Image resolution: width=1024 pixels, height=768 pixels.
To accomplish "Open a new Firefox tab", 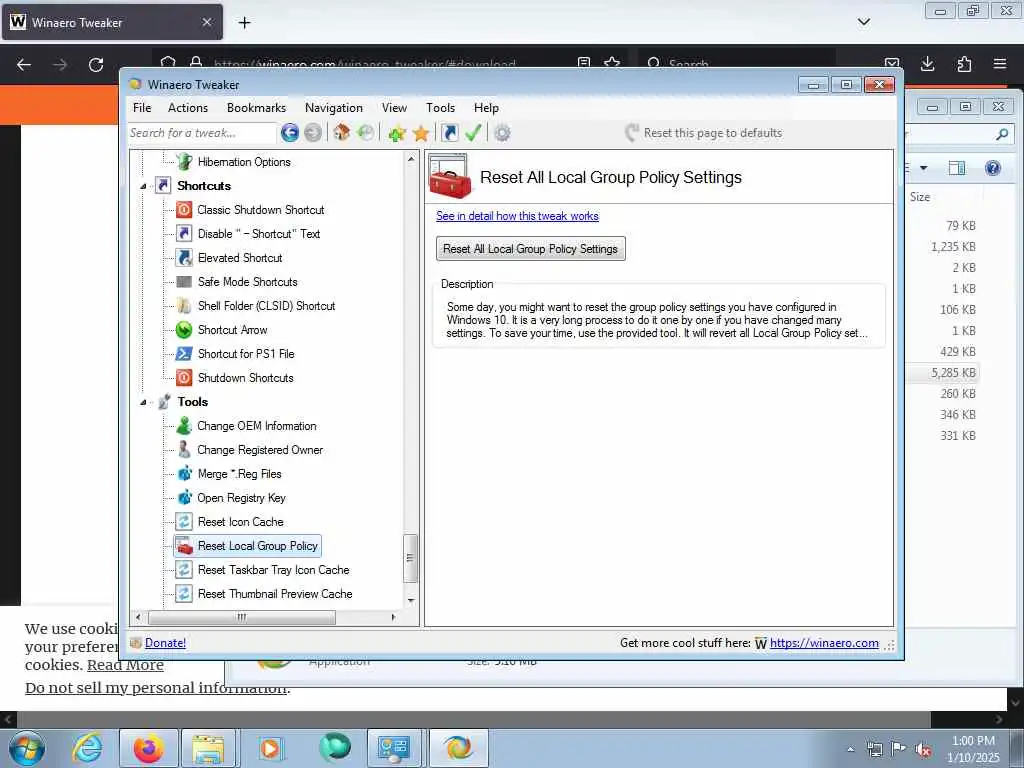I will [x=244, y=23].
